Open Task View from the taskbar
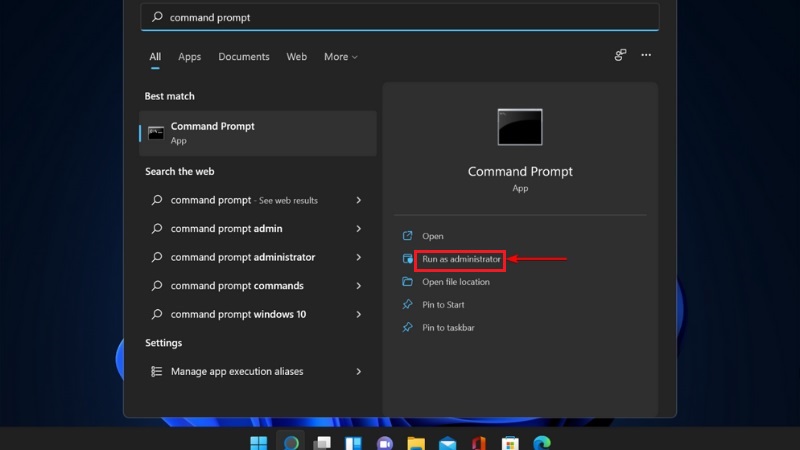This screenshot has width=800, height=450. click(322, 443)
